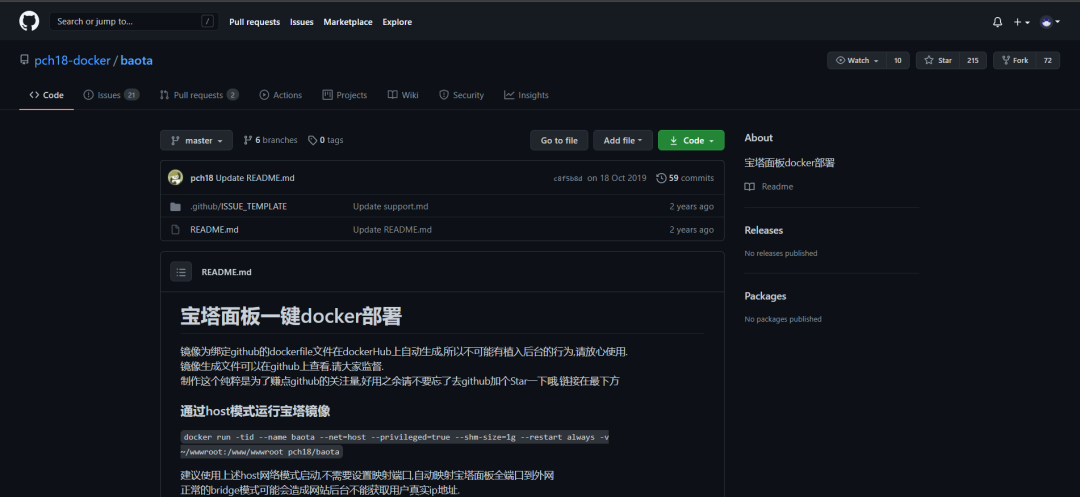Screen dimensions: 1080x497
Task: View the 6 branches link
Action: pos(270,140)
